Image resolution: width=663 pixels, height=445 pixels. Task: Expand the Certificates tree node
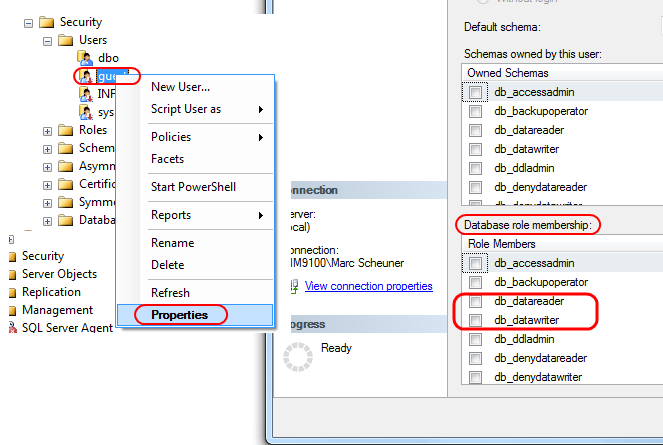point(47,185)
